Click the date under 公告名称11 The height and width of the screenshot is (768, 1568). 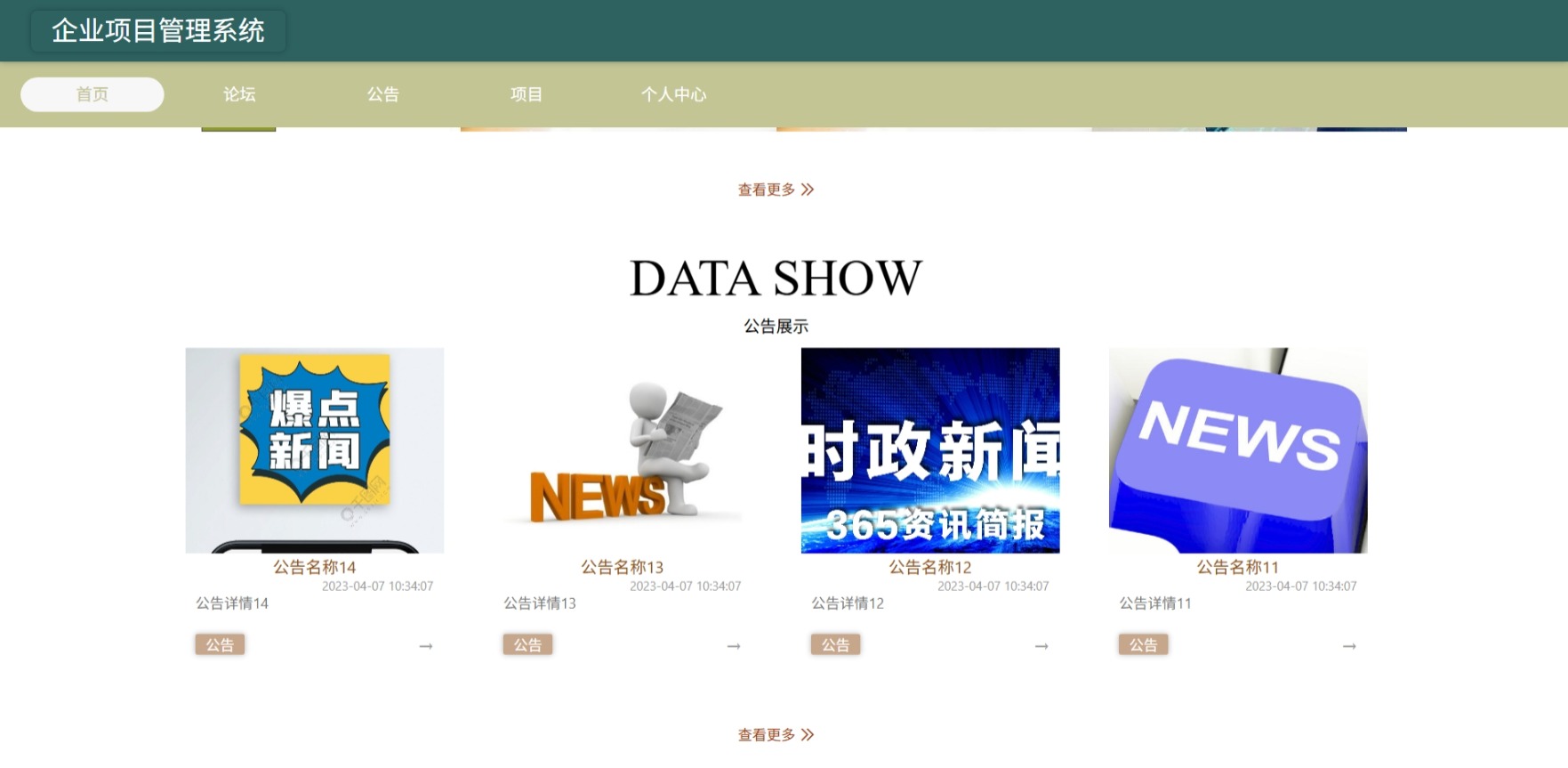click(1300, 586)
